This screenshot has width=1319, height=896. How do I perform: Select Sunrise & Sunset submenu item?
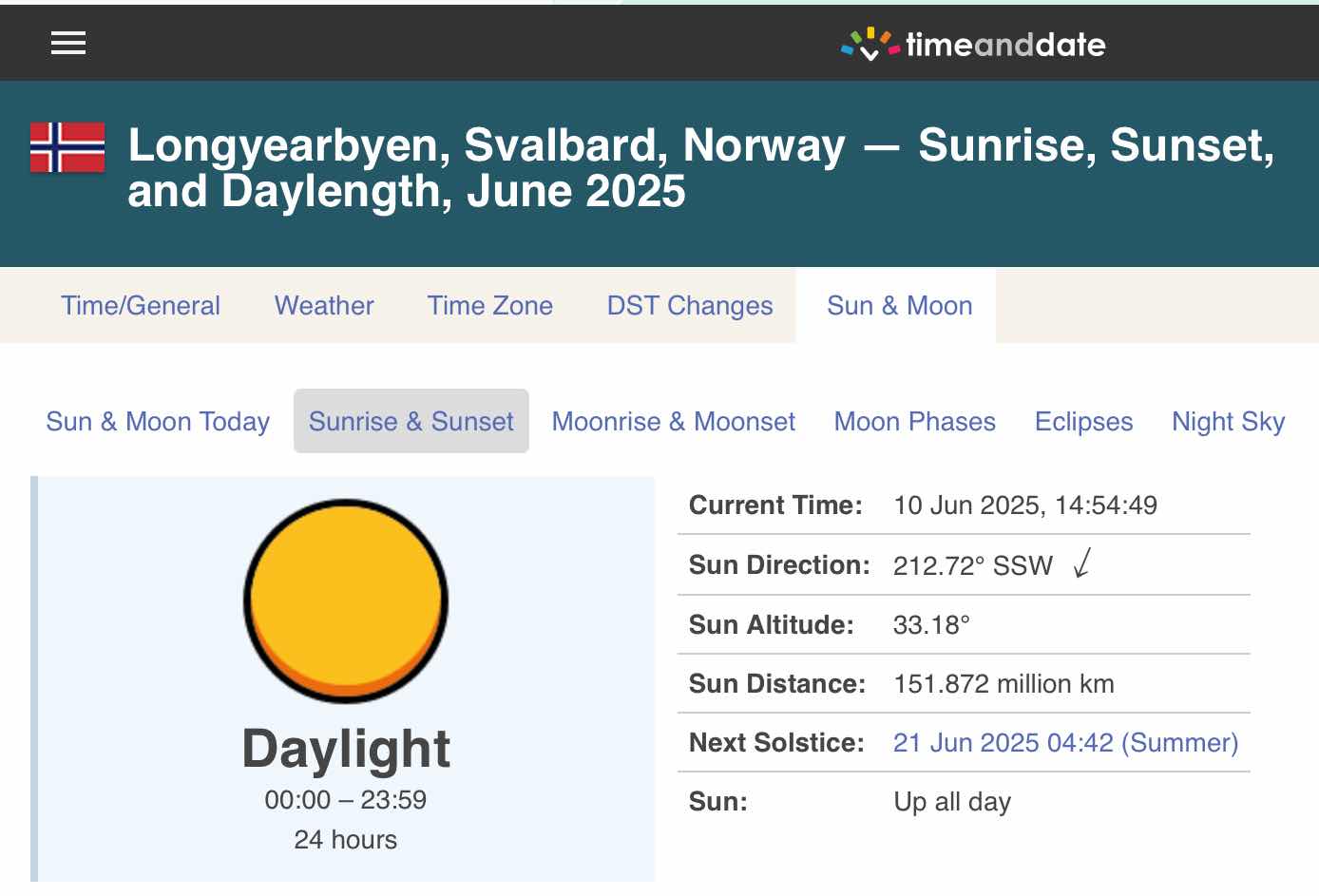click(x=411, y=422)
